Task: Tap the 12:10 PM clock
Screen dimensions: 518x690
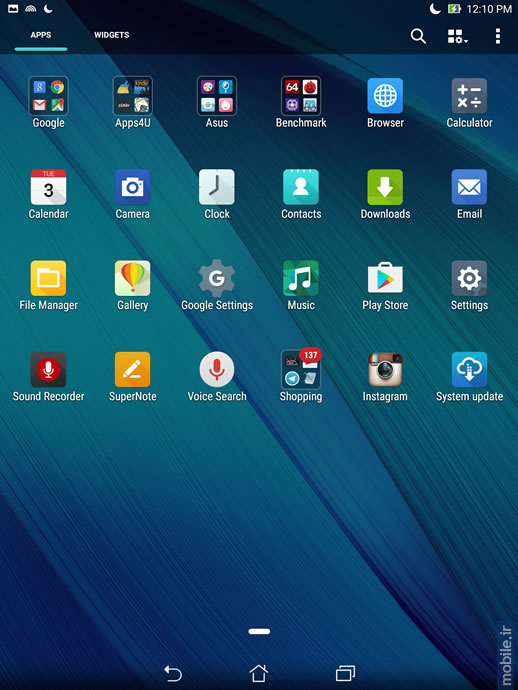Action: (x=489, y=9)
